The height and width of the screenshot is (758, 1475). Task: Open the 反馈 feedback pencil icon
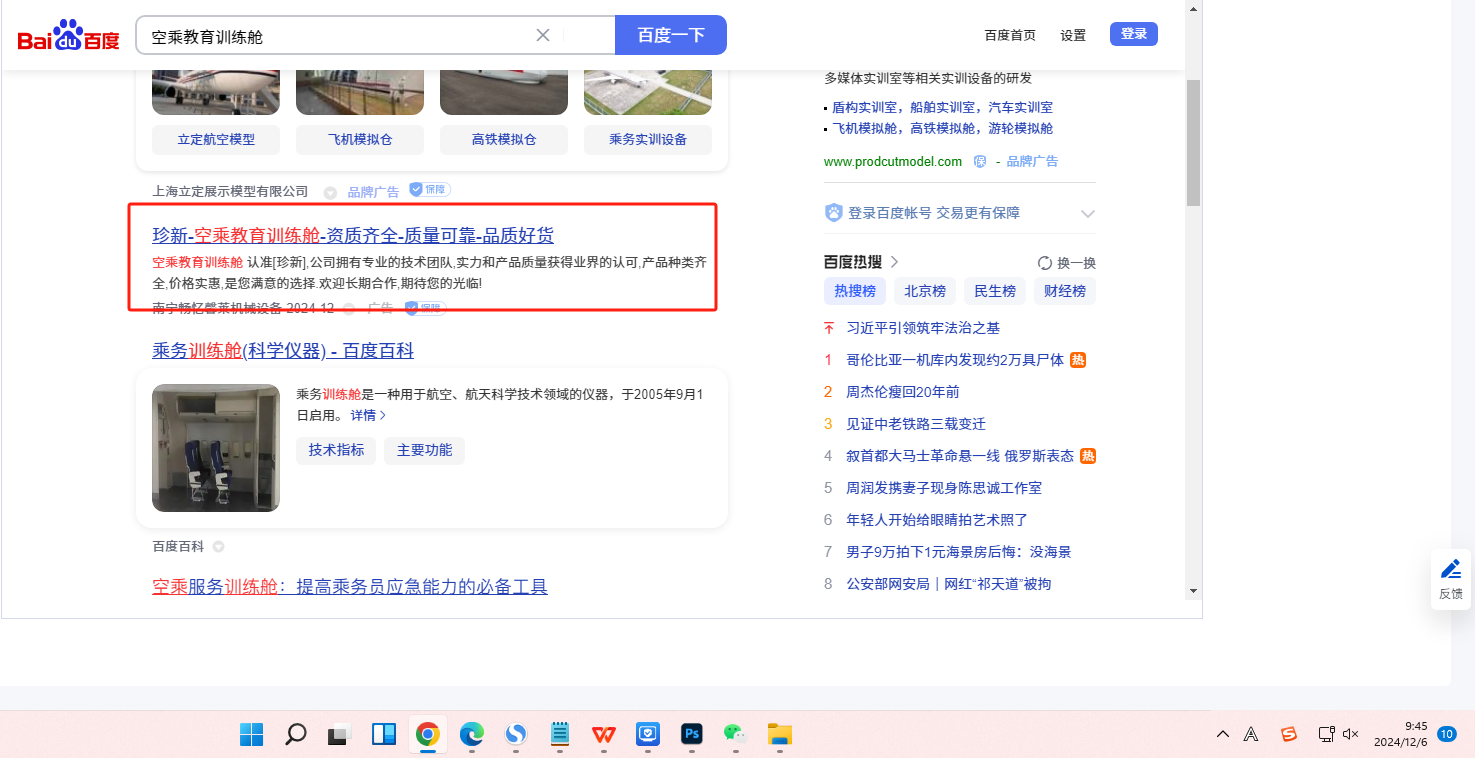(1450, 578)
